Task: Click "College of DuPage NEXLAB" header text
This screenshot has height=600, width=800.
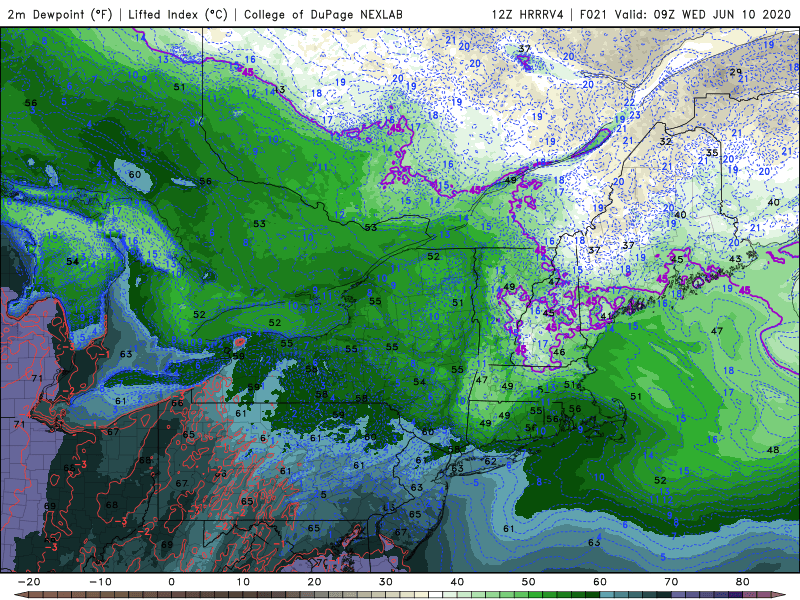Action: 323,14
